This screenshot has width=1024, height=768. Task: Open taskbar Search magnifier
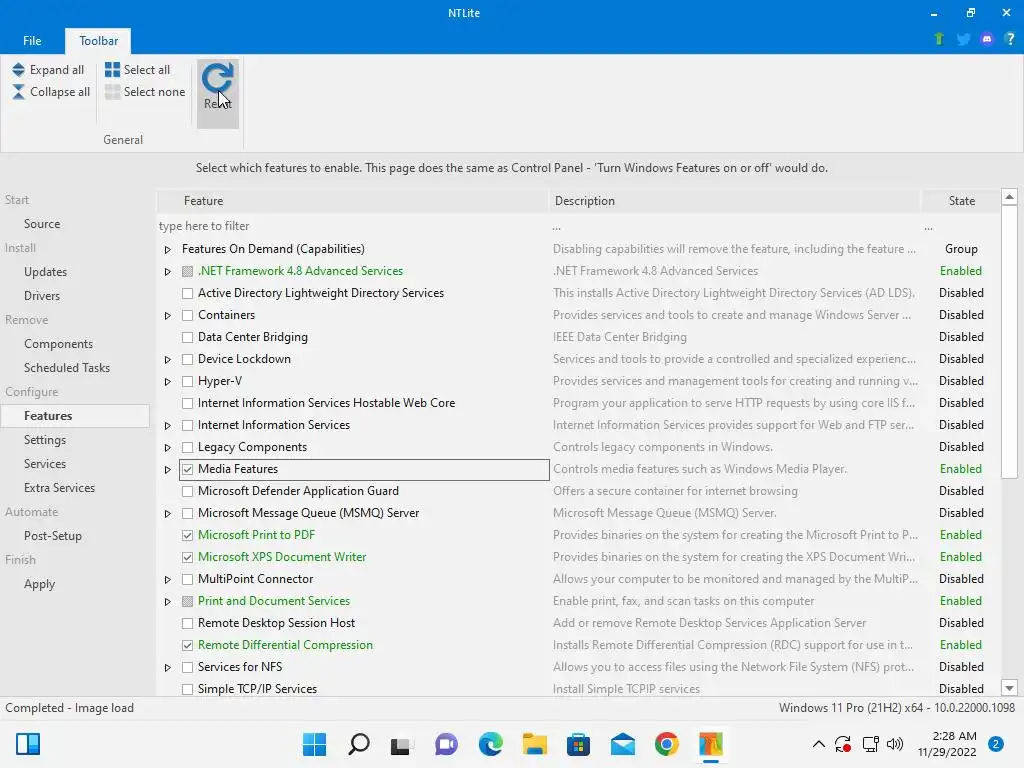coord(359,744)
